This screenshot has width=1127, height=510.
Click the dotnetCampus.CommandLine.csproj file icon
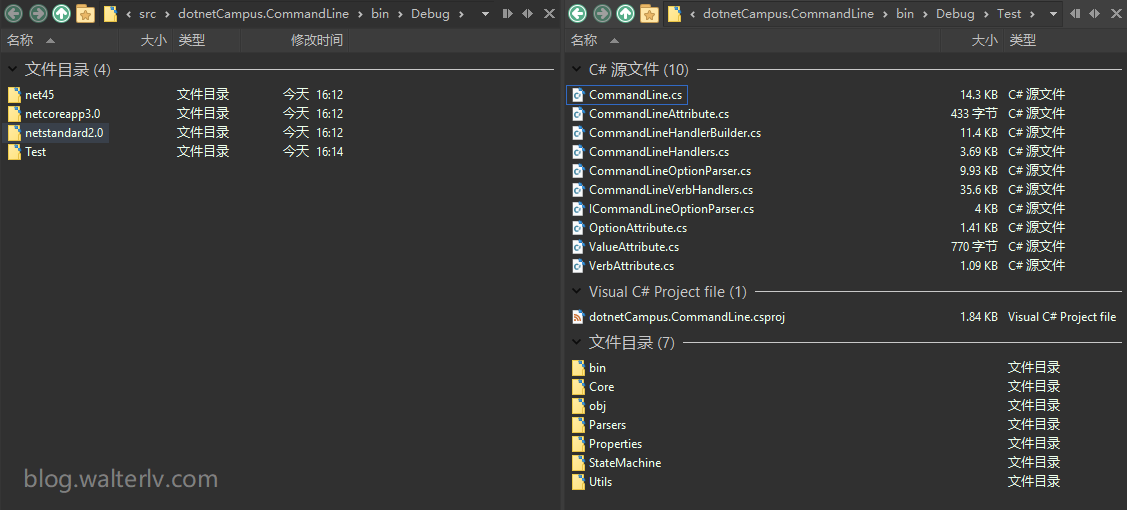point(577,317)
